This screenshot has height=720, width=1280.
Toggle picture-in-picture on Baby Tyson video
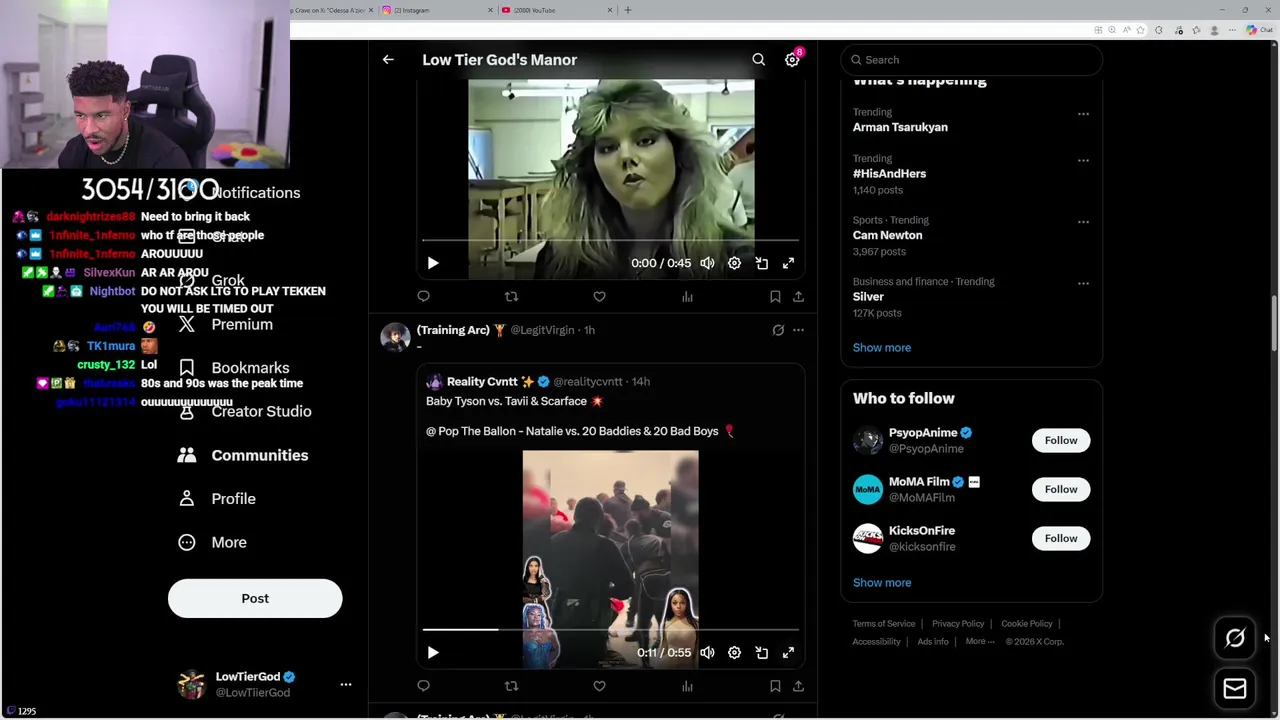coord(762,652)
